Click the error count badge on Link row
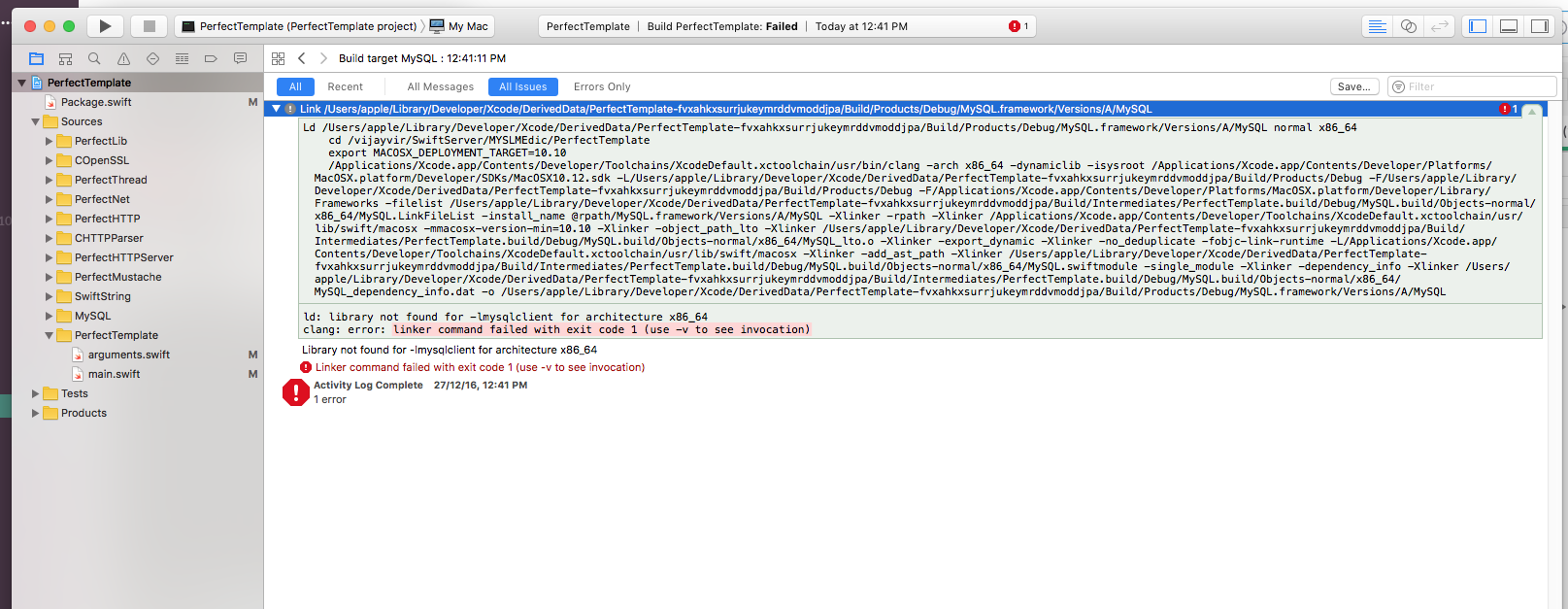Screen dimensions: 1568x609 coord(1508,109)
